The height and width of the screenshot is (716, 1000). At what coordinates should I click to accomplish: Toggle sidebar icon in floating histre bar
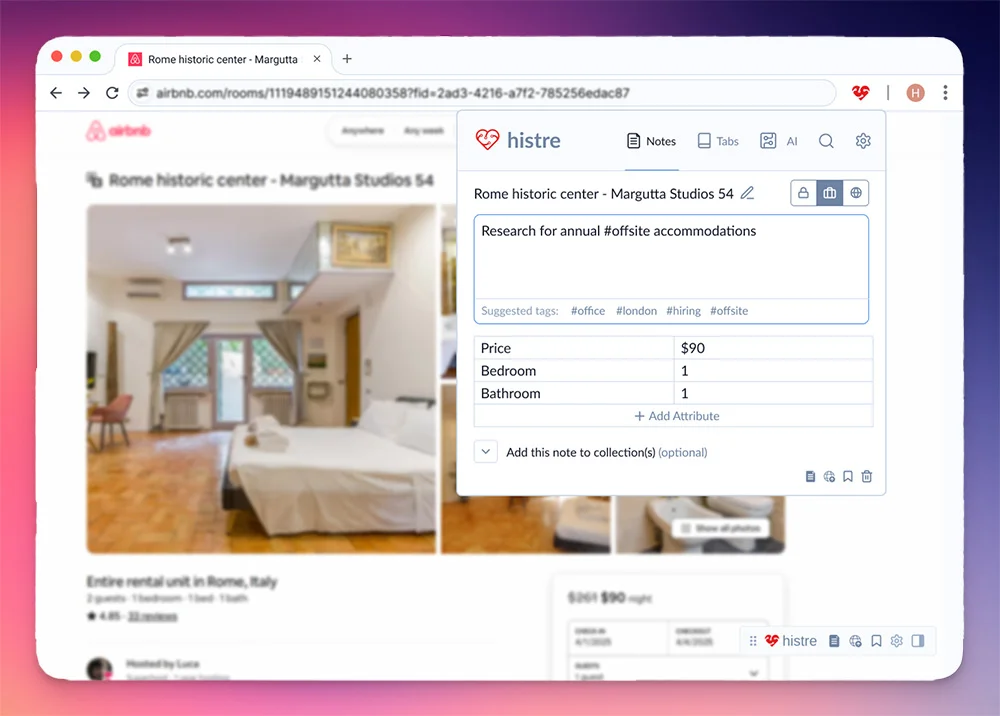coord(918,641)
